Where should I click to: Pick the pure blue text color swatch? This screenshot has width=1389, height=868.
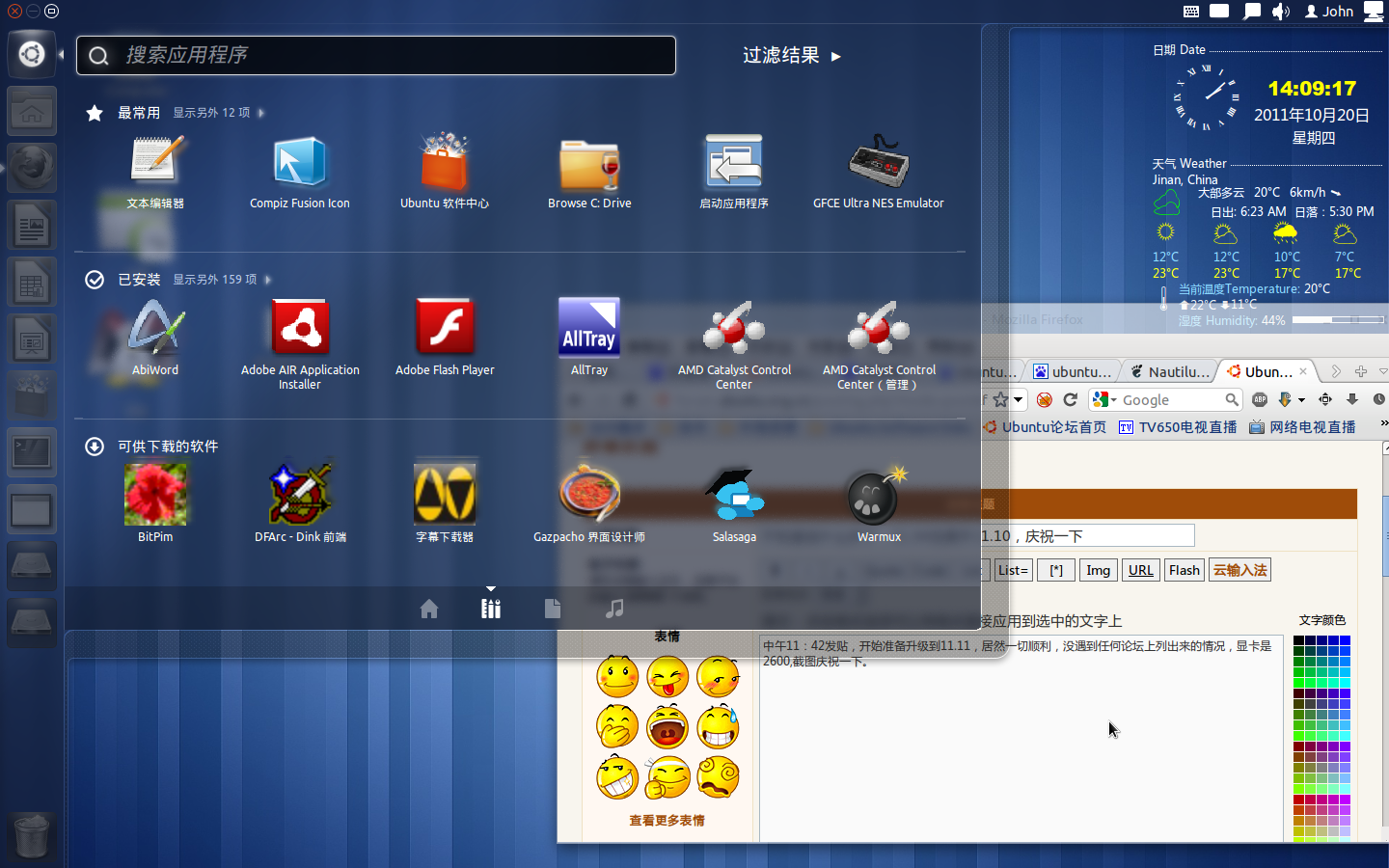(1345, 640)
